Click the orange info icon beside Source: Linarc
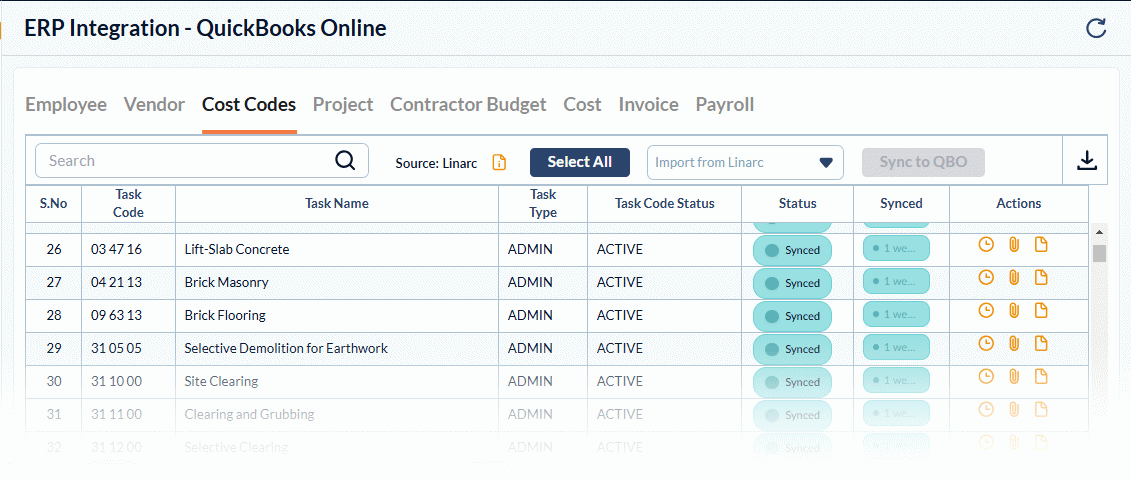The height and width of the screenshot is (480, 1131). [500, 162]
